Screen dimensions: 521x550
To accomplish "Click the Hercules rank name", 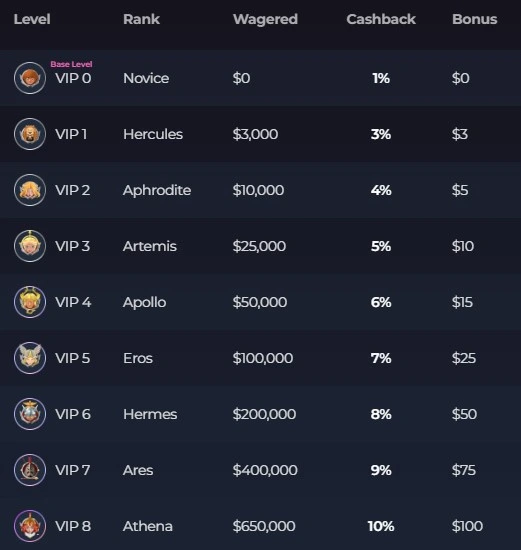I will (153, 134).
